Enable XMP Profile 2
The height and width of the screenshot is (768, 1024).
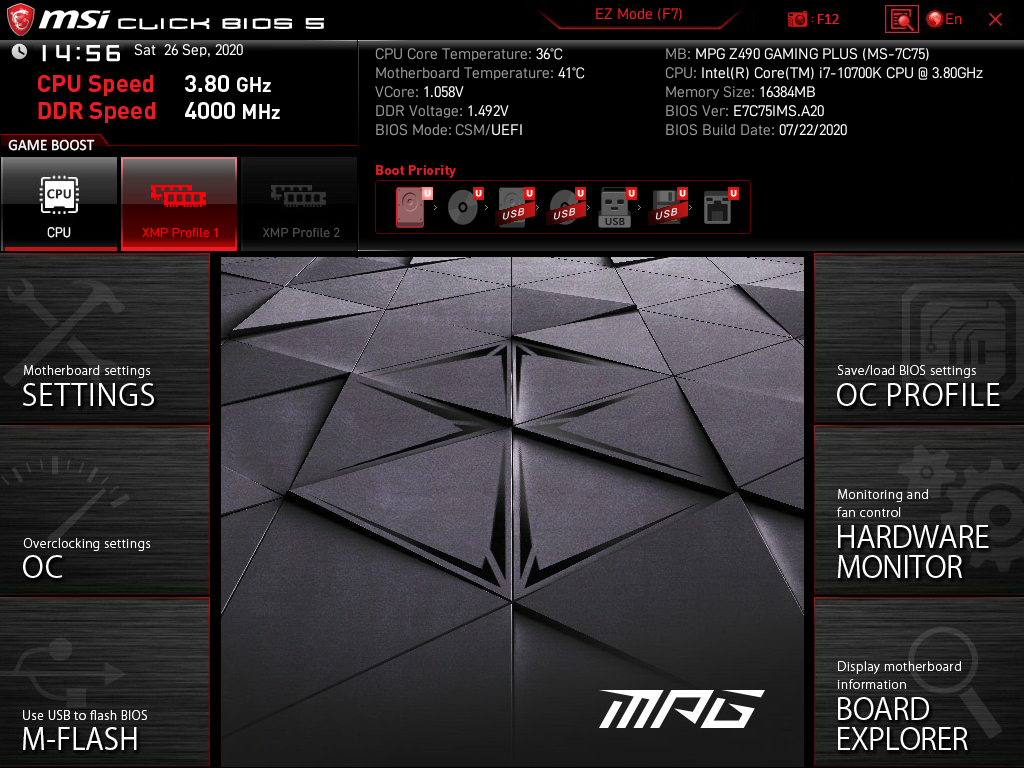(x=300, y=204)
